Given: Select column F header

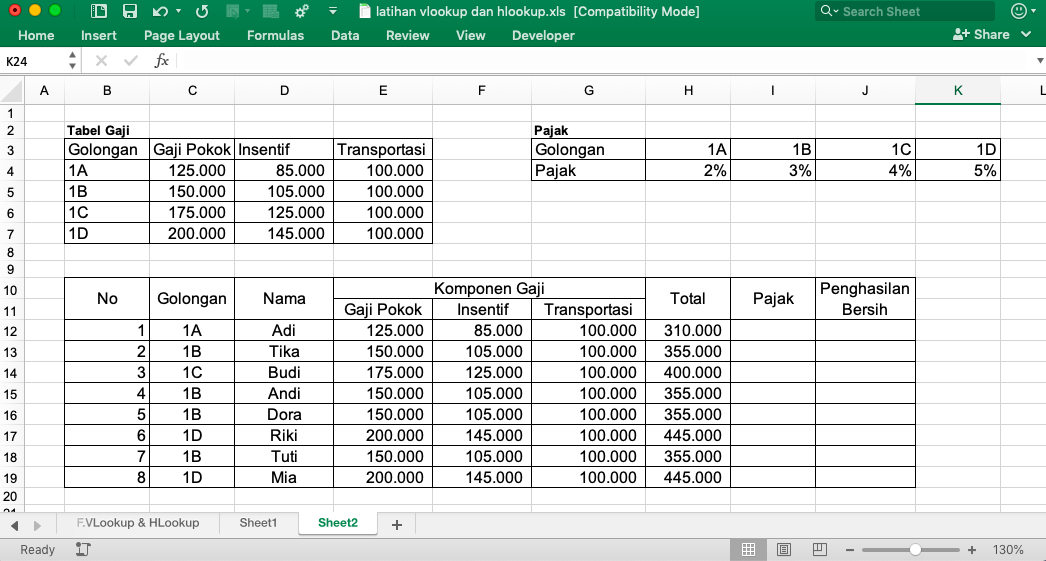Looking at the screenshot, I should click(x=482, y=91).
